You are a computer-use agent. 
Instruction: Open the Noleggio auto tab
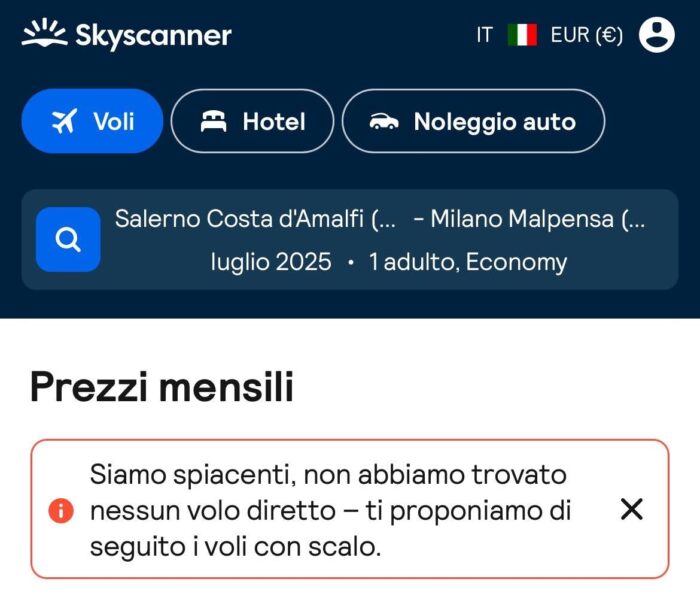(x=473, y=121)
